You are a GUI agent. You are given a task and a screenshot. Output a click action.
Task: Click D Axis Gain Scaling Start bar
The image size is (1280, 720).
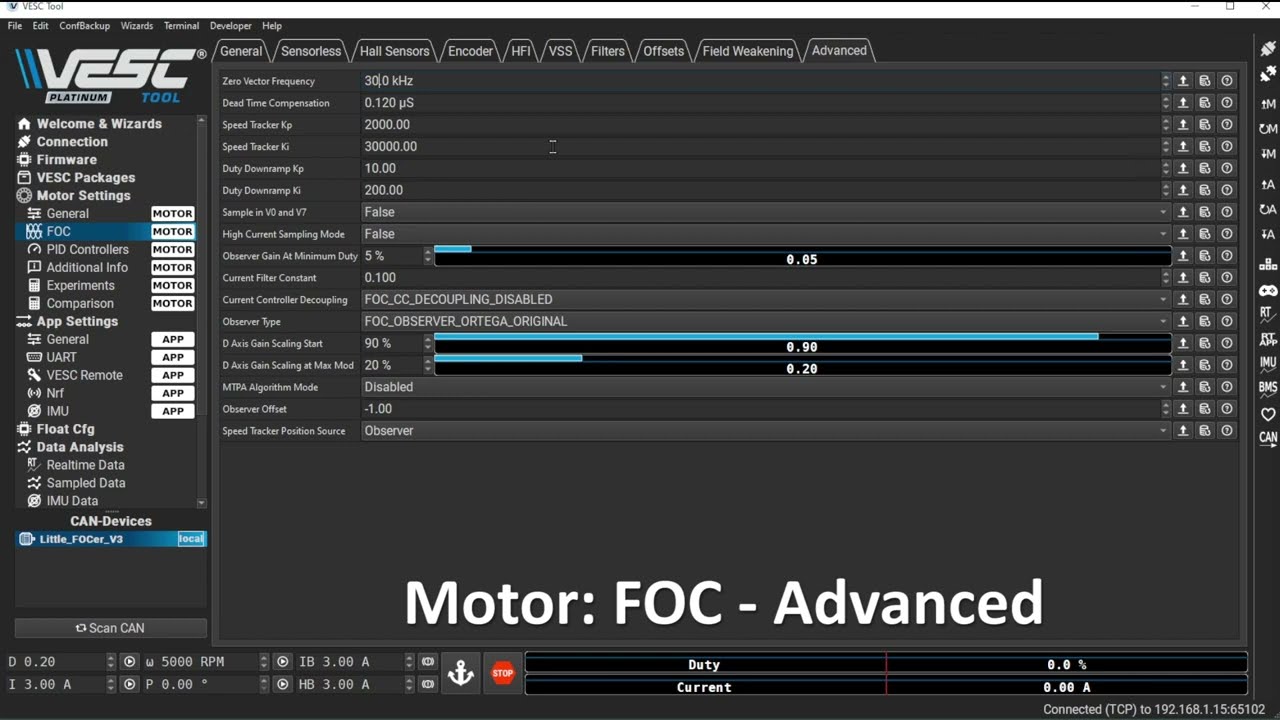coord(802,343)
